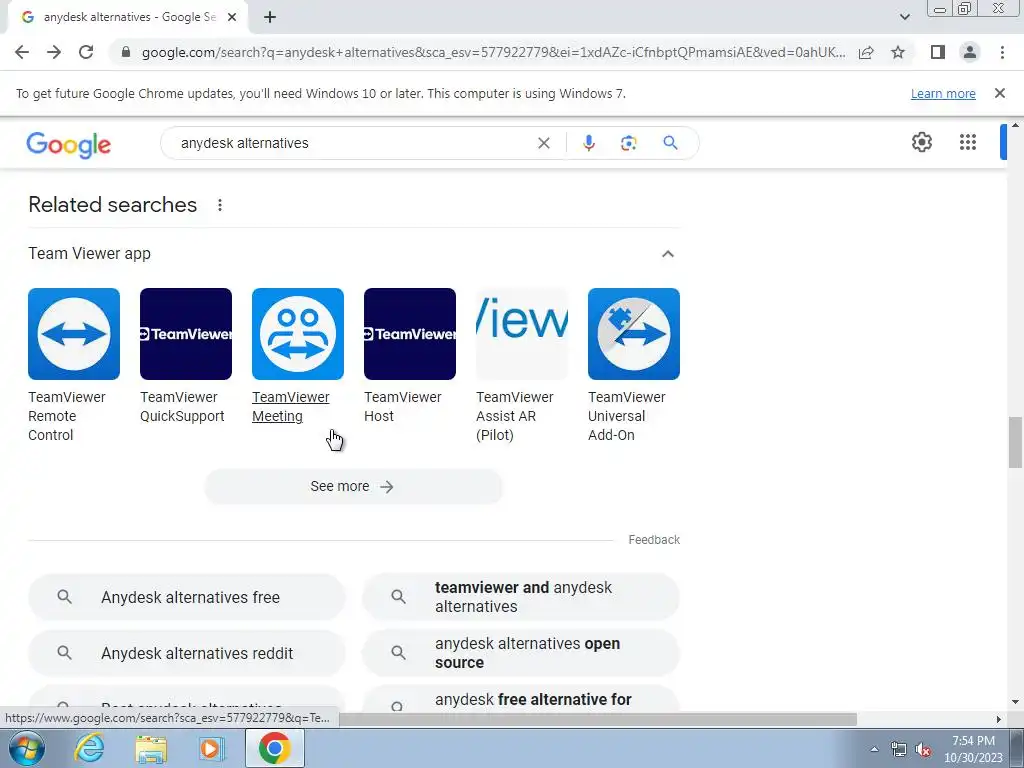Viewport: 1024px width, 768px height.
Task: Search teamviewer and anydesk alternatives
Action: 521,597
